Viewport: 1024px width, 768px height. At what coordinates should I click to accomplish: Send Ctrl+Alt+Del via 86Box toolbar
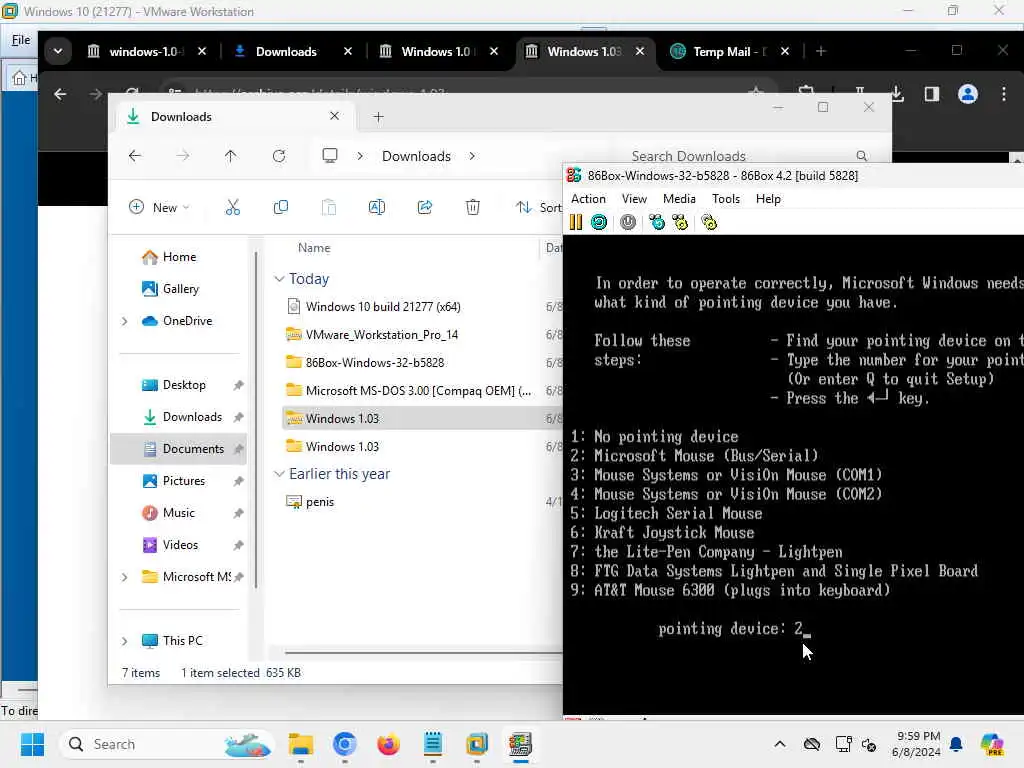656,222
